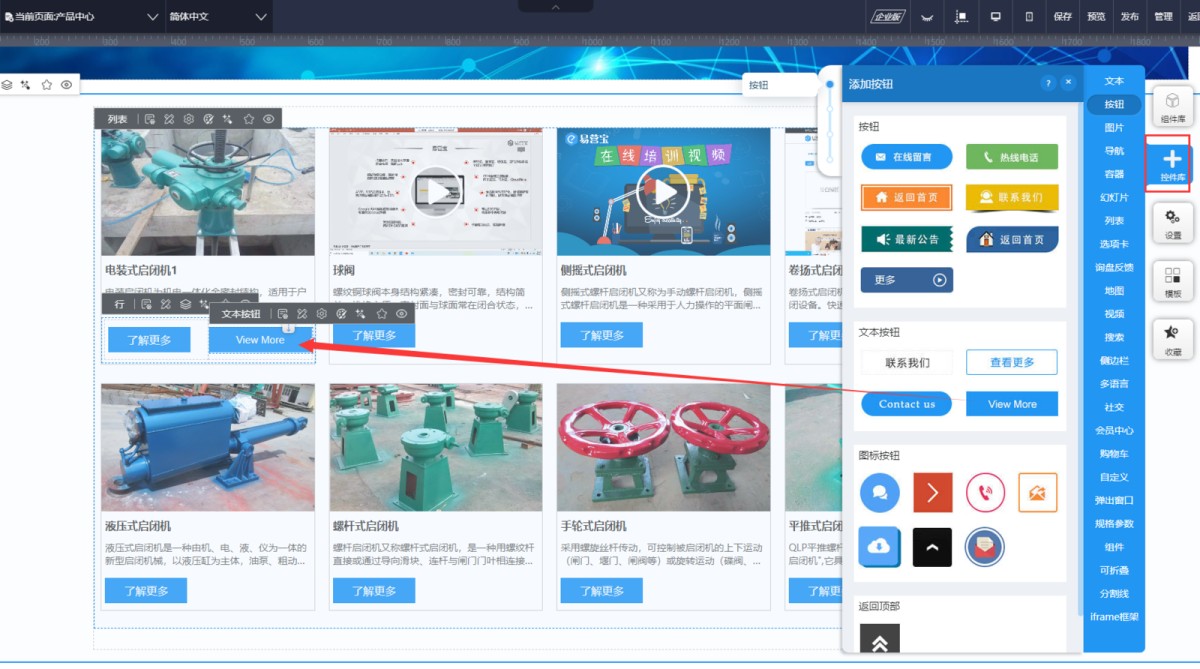The width and height of the screenshot is (1200, 669).
Task: Click the gear settings icon in 列表 toolbar
Action: (x=188, y=119)
